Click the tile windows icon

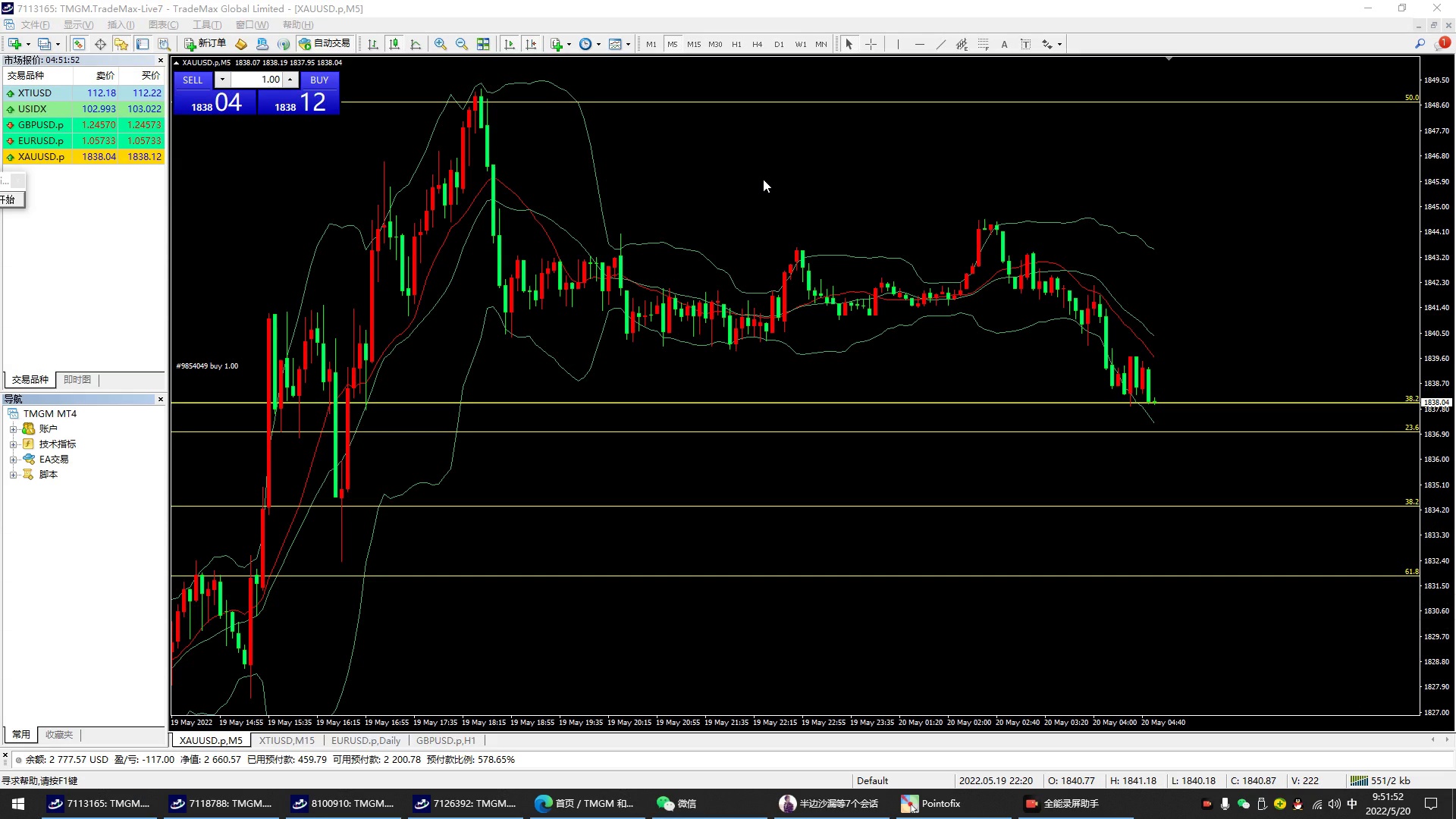(483, 44)
